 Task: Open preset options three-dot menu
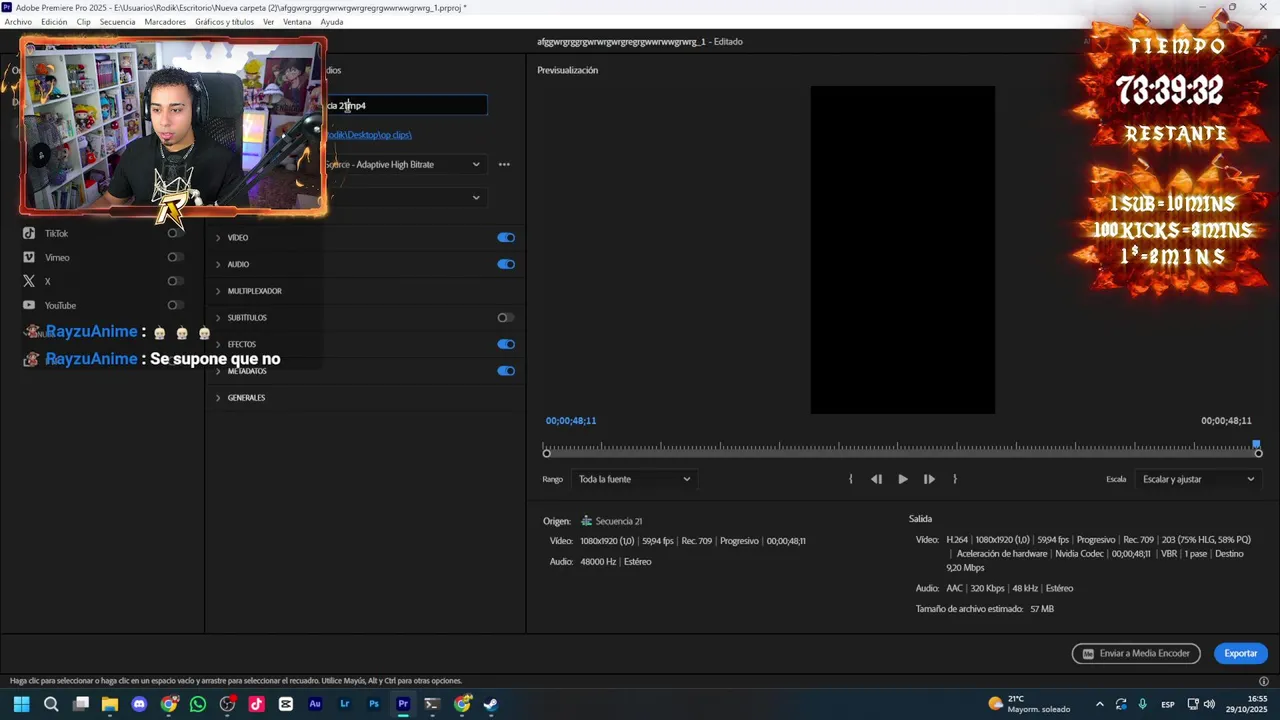coord(504,164)
